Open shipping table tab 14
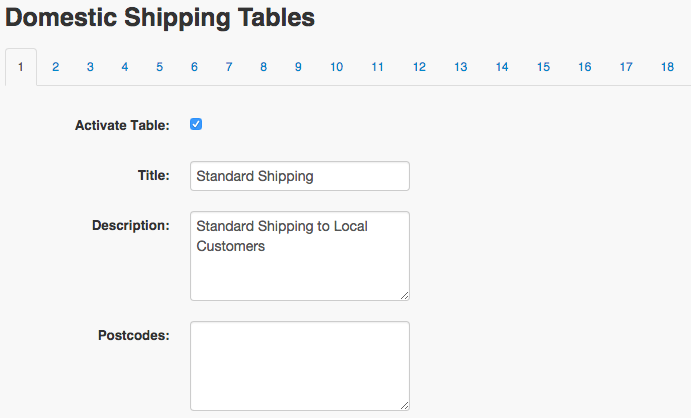The height and width of the screenshot is (418, 691). [x=502, y=67]
